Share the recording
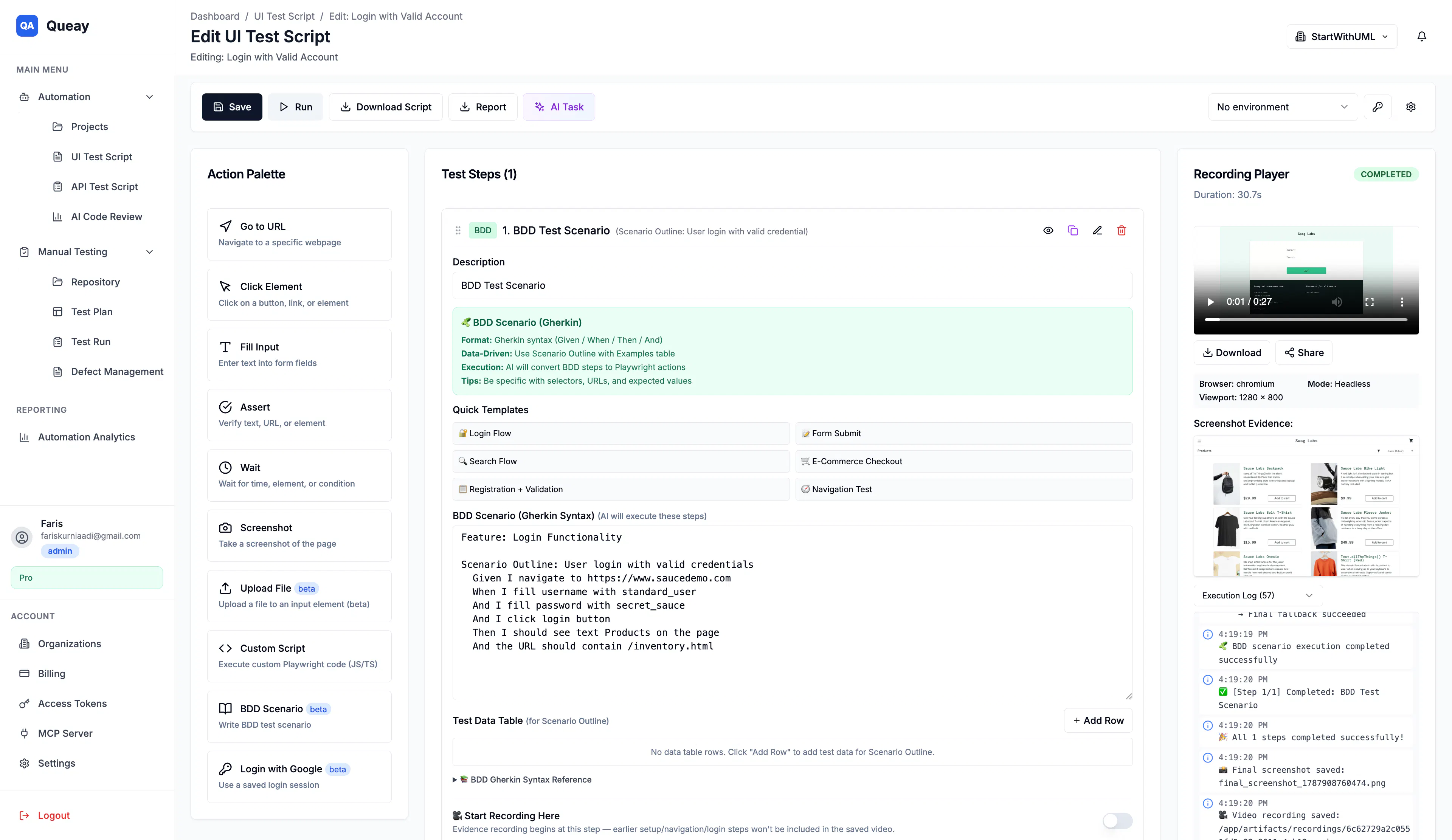 pos(1304,353)
